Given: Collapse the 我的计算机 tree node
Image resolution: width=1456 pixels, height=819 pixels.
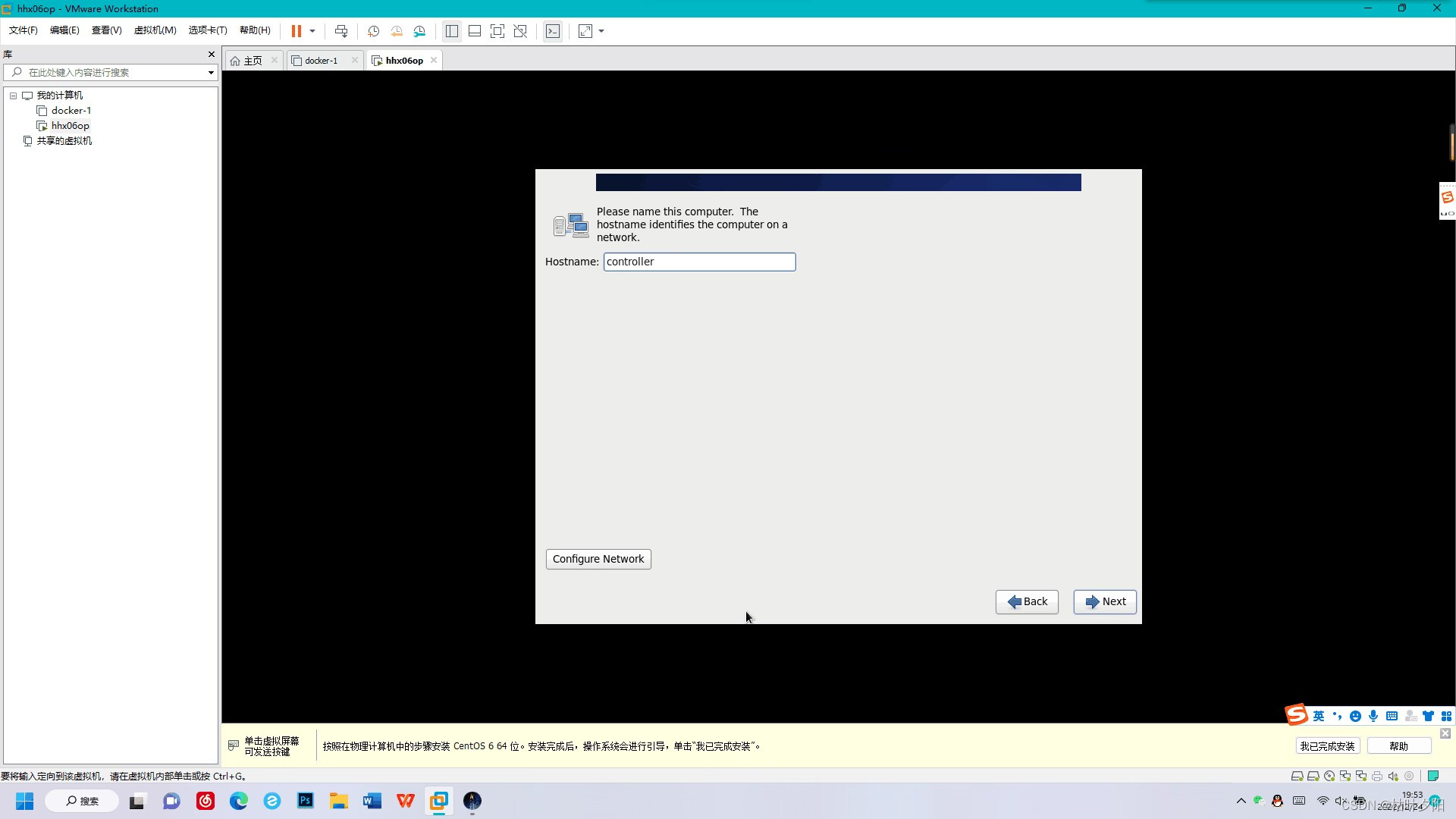Looking at the screenshot, I should point(12,95).
